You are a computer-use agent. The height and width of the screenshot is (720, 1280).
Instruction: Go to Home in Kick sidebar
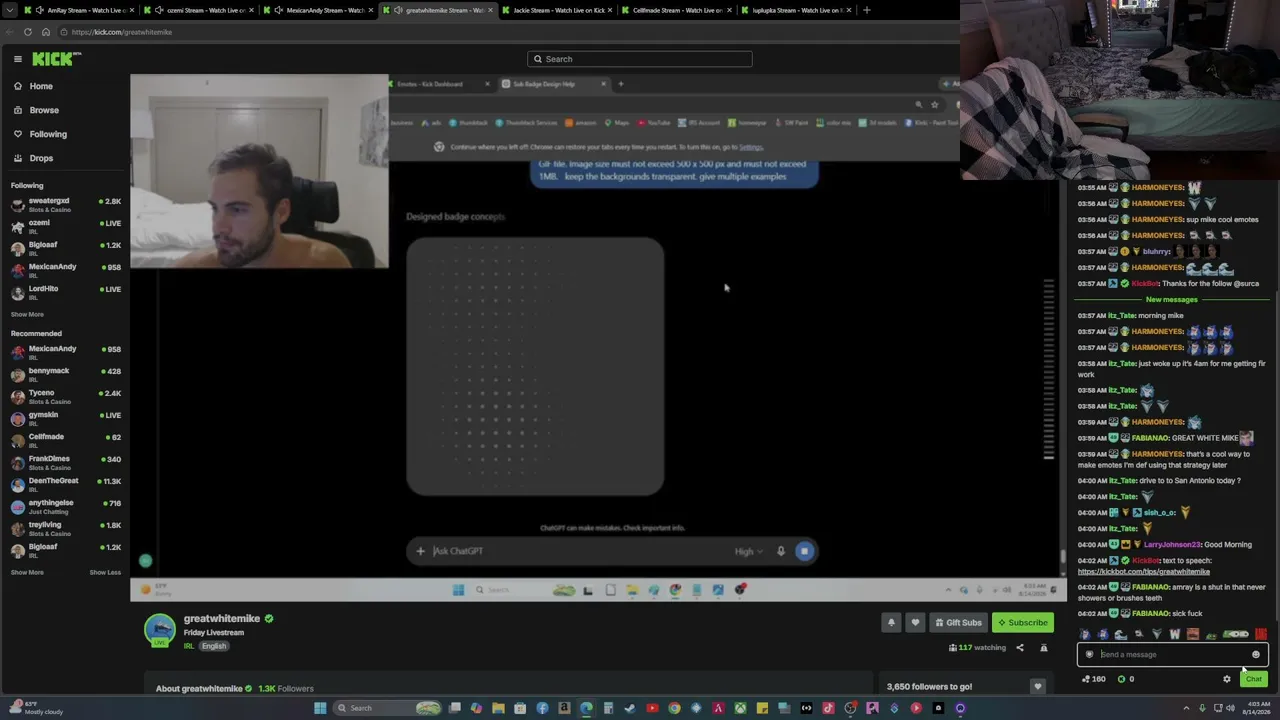pos(41,86)
